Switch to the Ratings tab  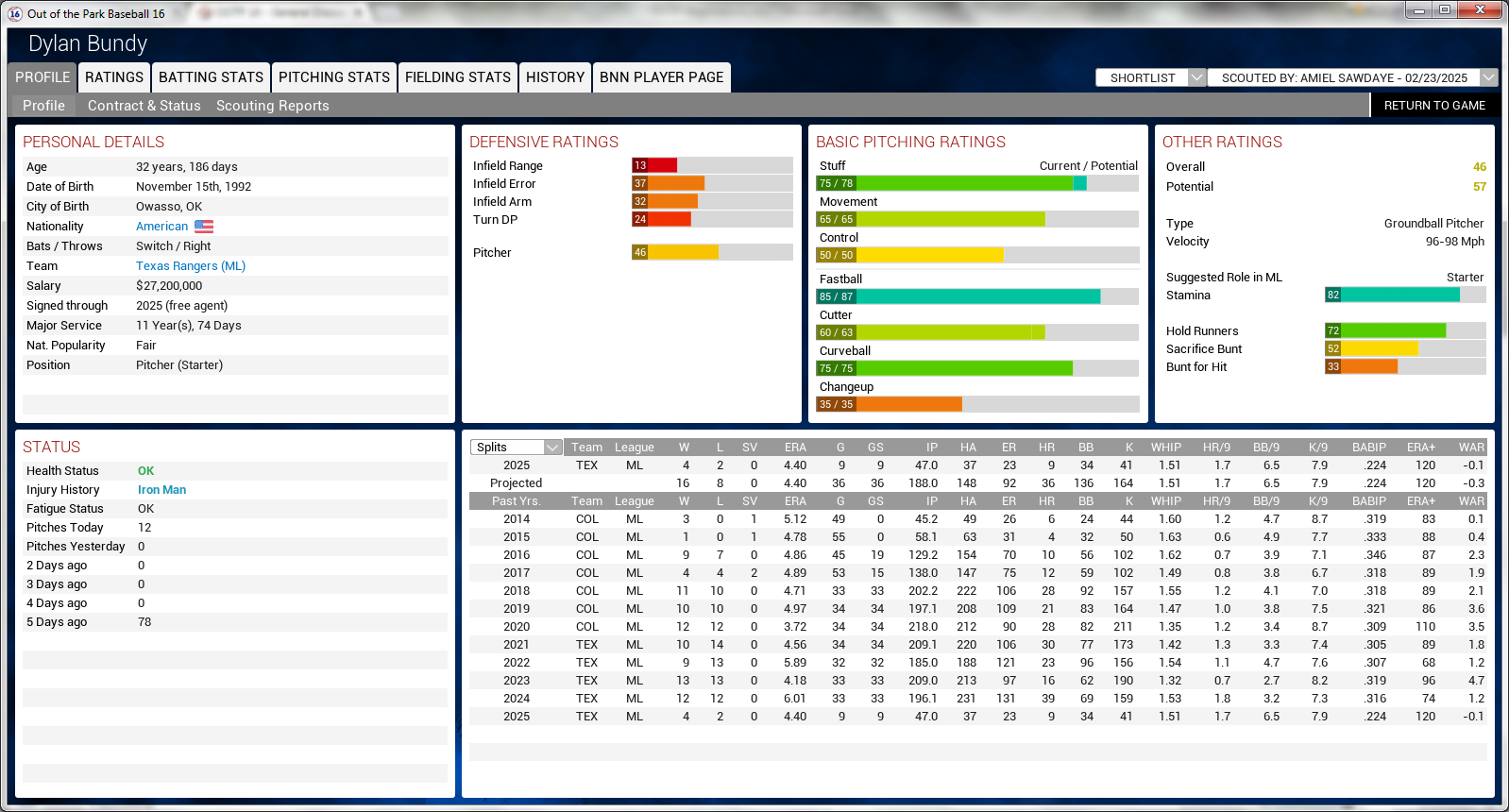[x=114, y=77]
